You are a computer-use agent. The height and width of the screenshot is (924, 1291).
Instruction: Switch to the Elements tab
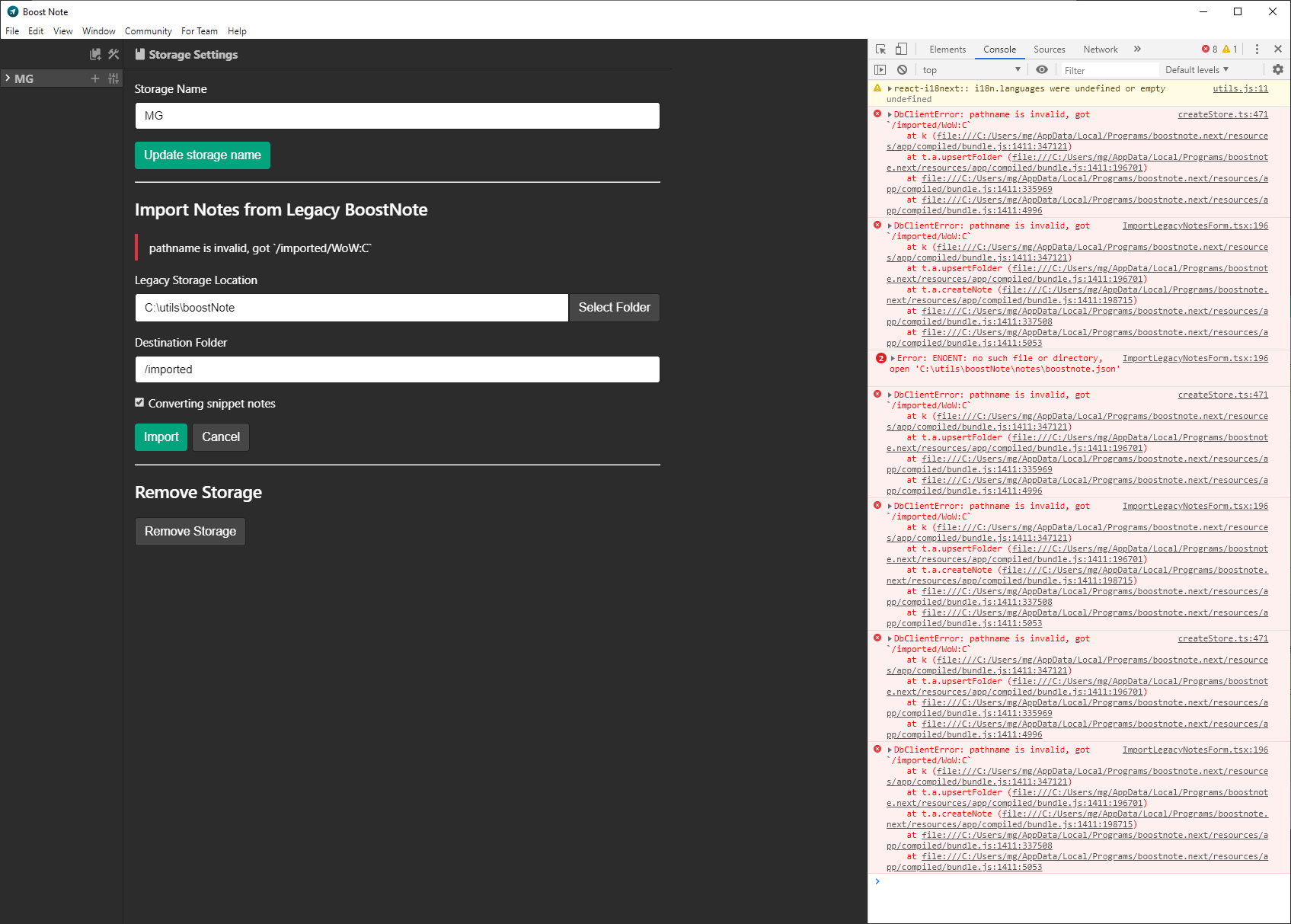coord(947,49)
